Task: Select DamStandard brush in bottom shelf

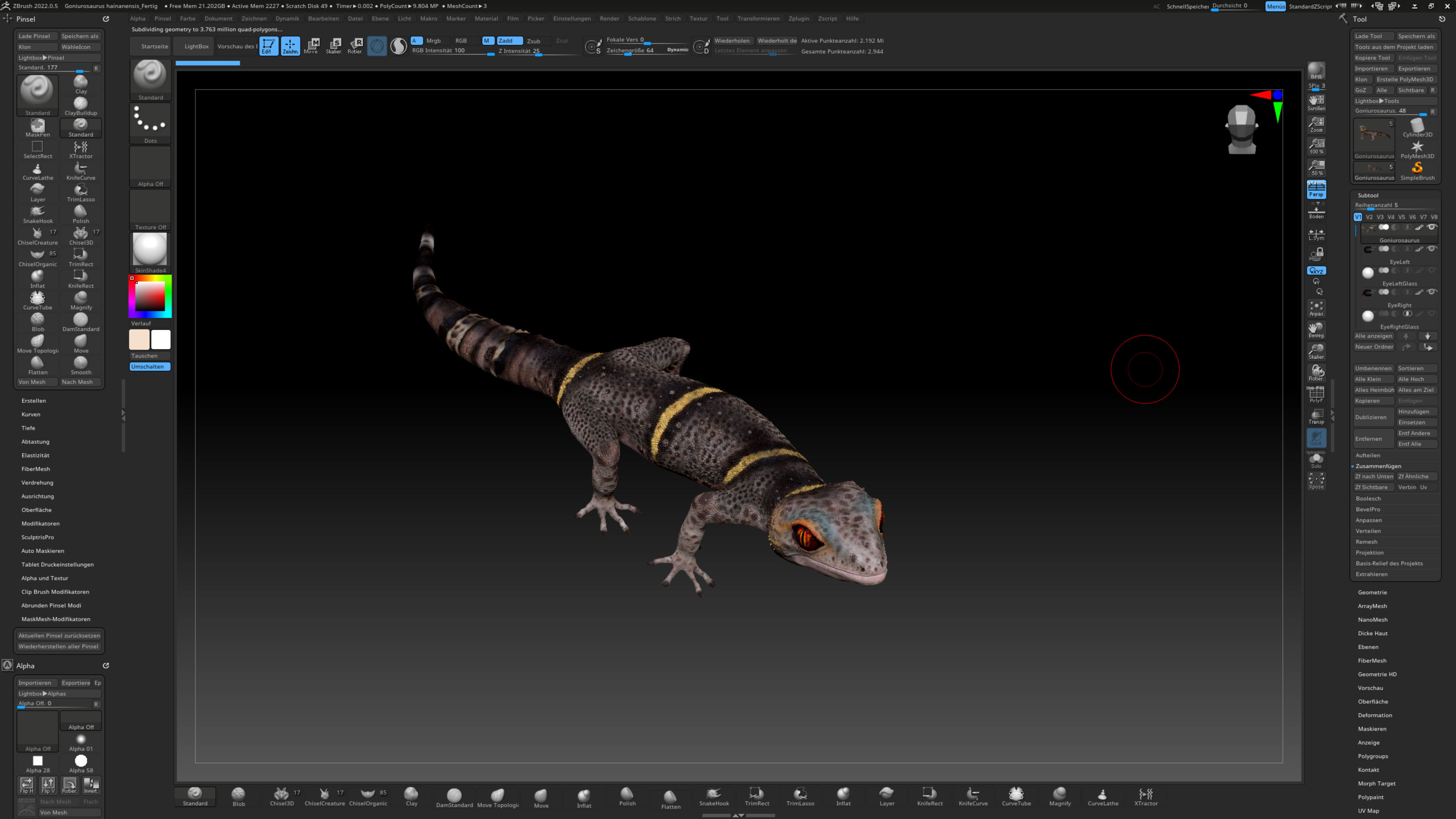Action: [x=454, y=797]
